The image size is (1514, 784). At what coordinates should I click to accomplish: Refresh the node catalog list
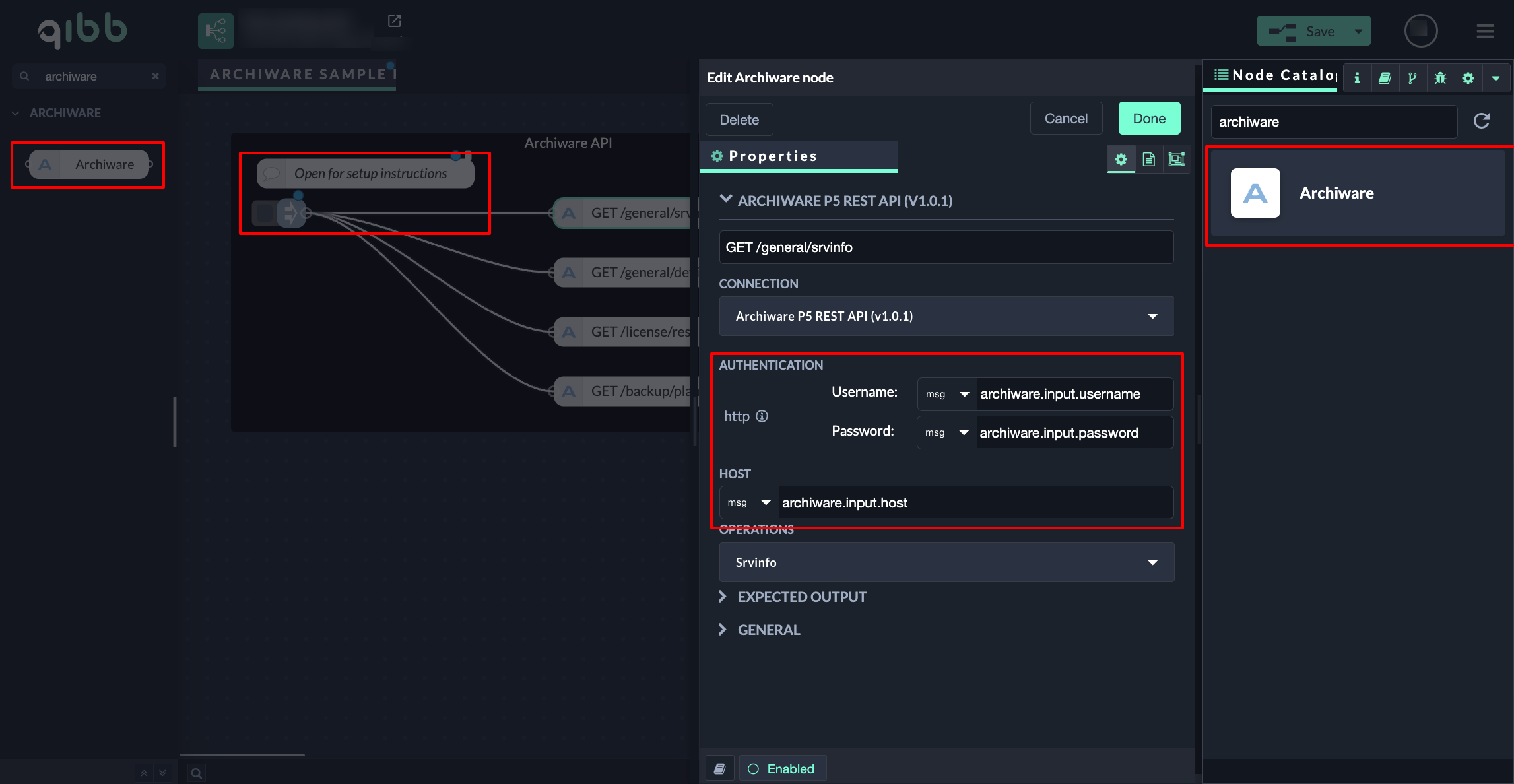[1482, 121]
